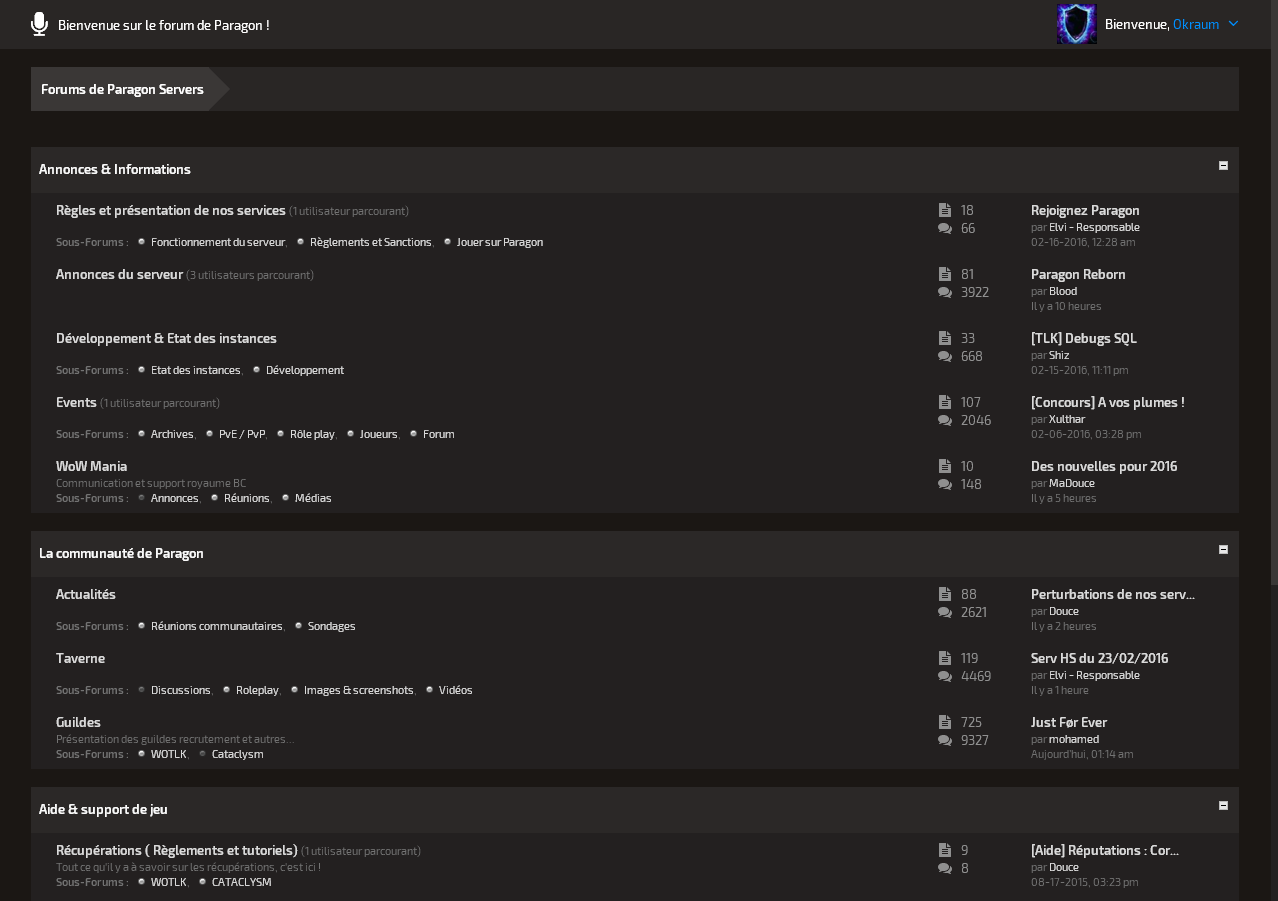Open the WOTLK subforum under Récupérations
The height and width of the screenshot is (901, 1278).
click(x=169, y=882)
